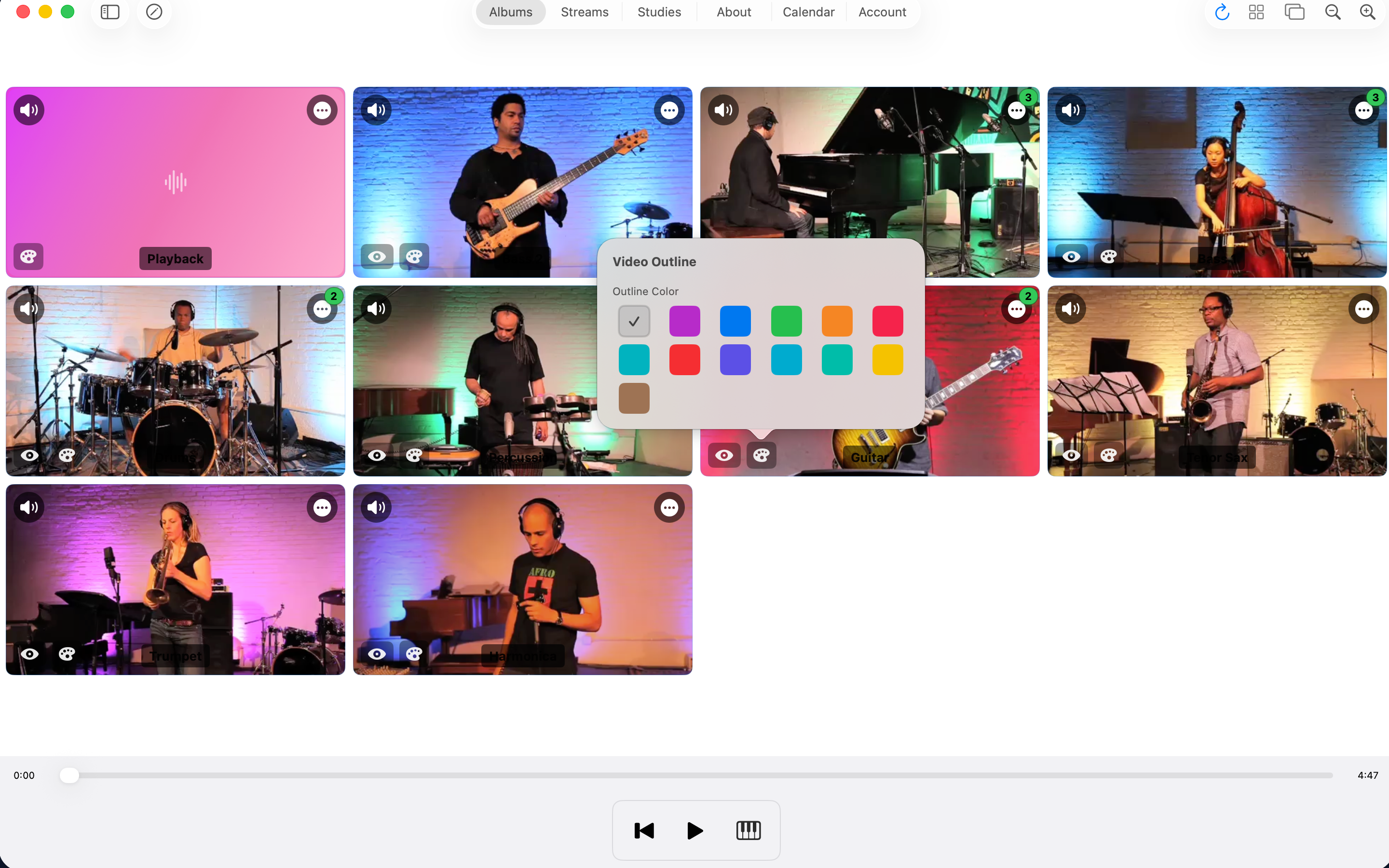
Task: Toggle visibility eye on Guitar tile
Action: coord(724,455)
